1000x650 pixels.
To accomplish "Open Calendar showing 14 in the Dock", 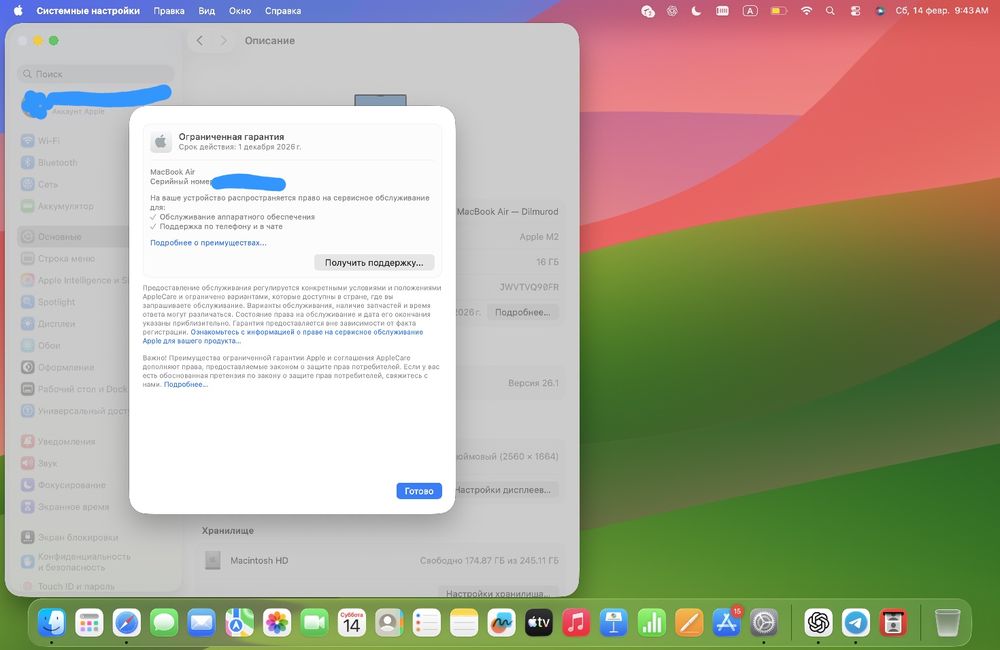I will [351, 622].
